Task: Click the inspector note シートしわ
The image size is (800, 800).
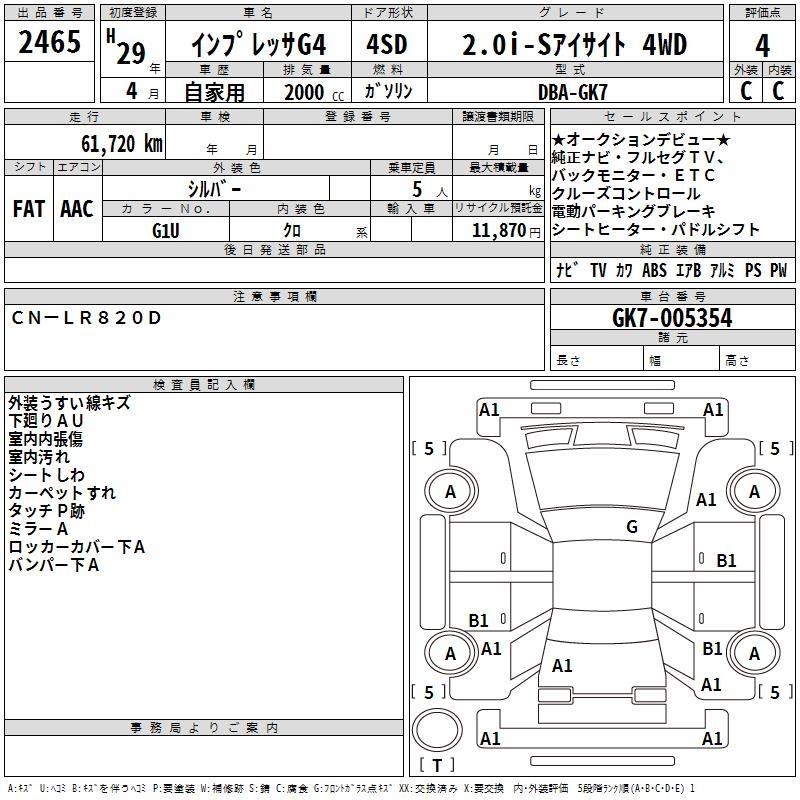Action: tap(46, 475)
